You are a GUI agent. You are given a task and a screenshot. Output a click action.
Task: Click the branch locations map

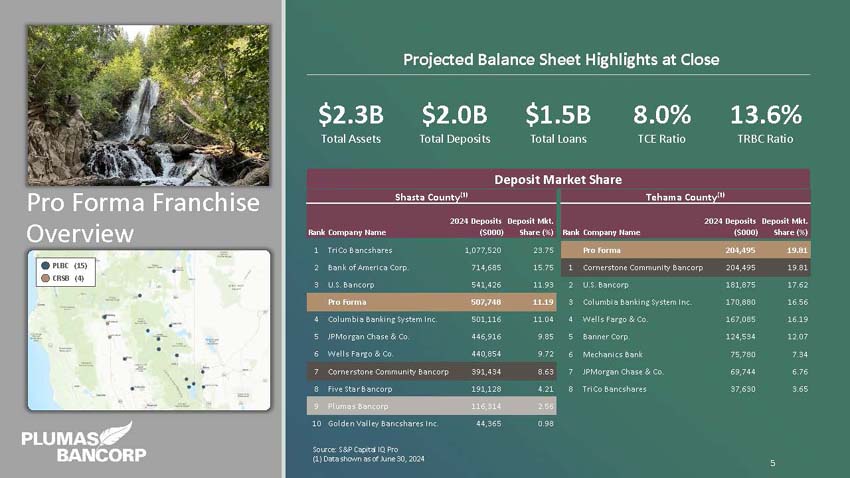(x=147, y=332)
